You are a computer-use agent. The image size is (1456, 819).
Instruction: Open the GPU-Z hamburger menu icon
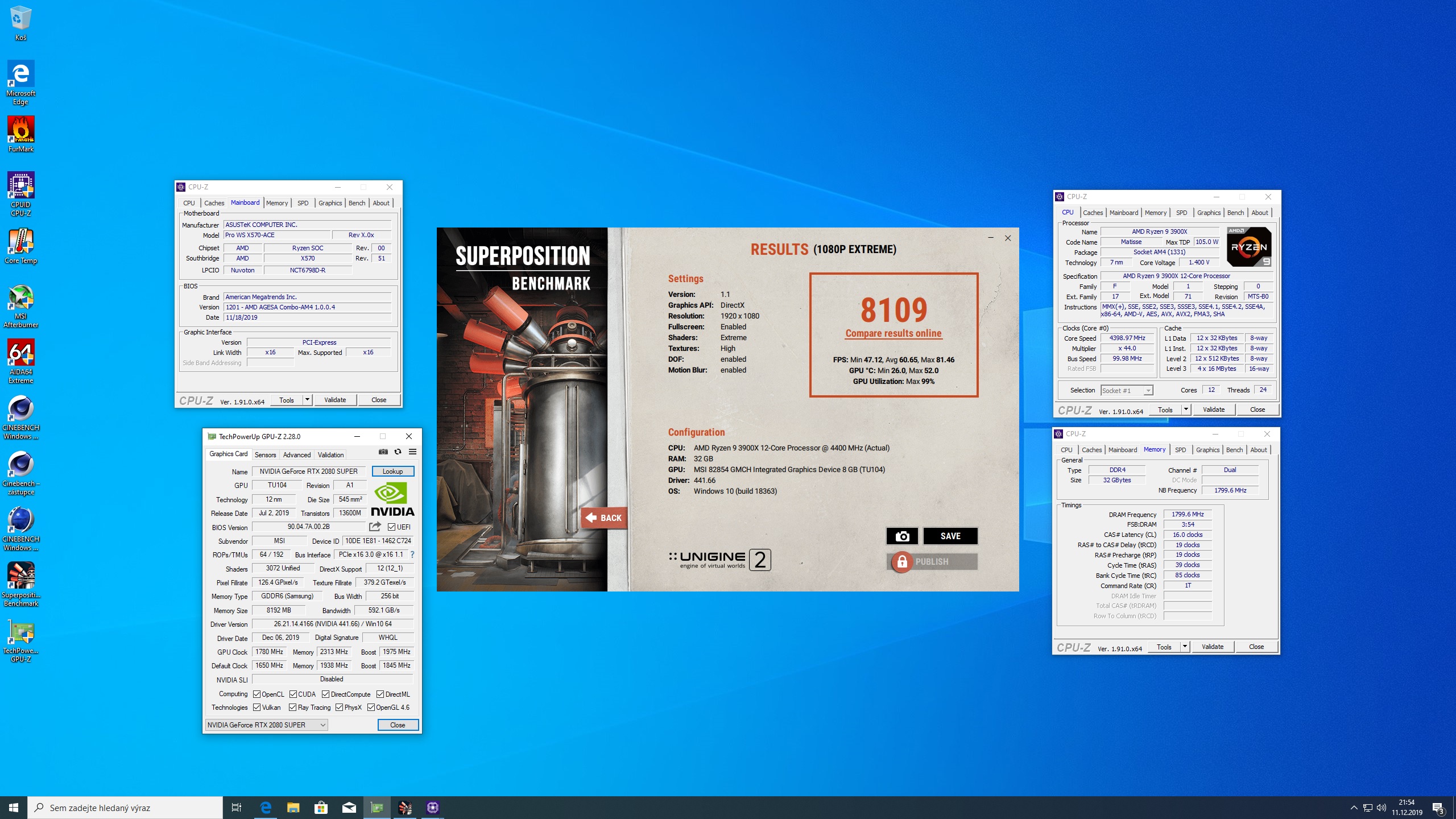tap(412, 452)
